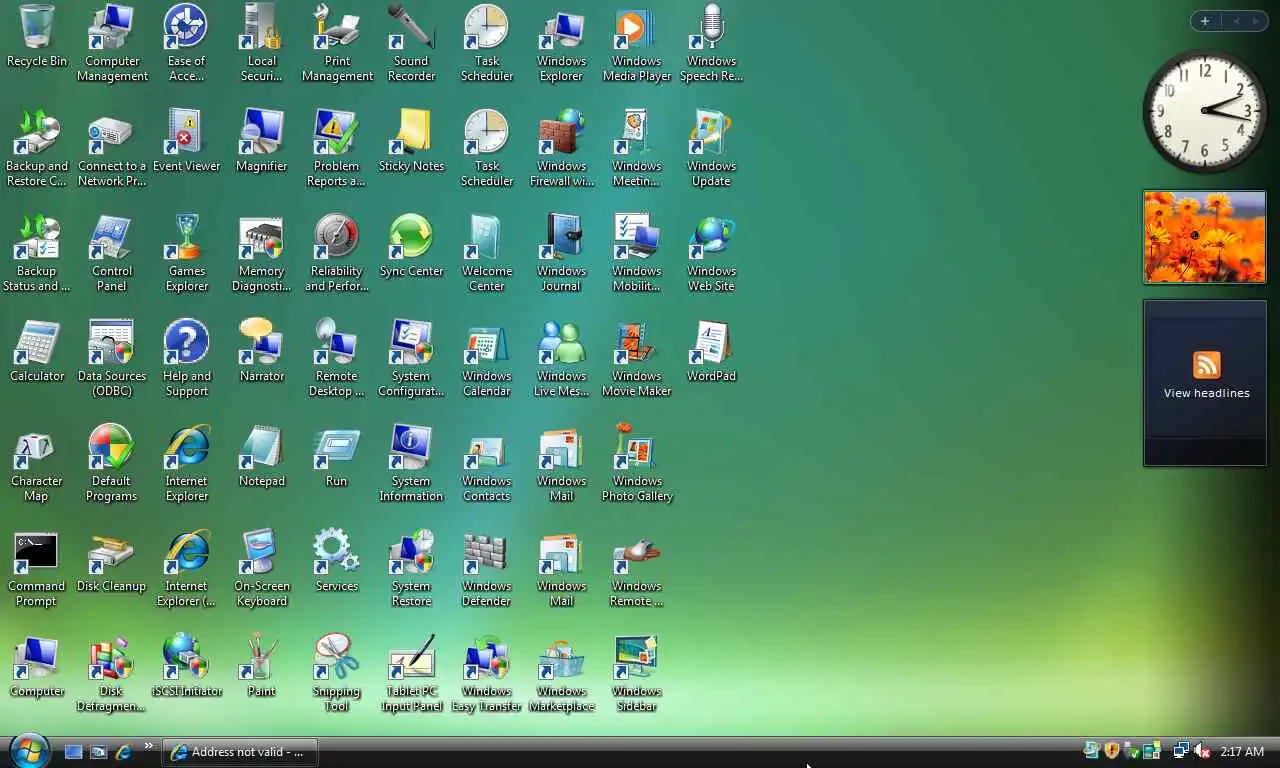This screenshot has height=768, width=1280.
Task: Select the Event Viewer shortcut
Action: point(187,141)
